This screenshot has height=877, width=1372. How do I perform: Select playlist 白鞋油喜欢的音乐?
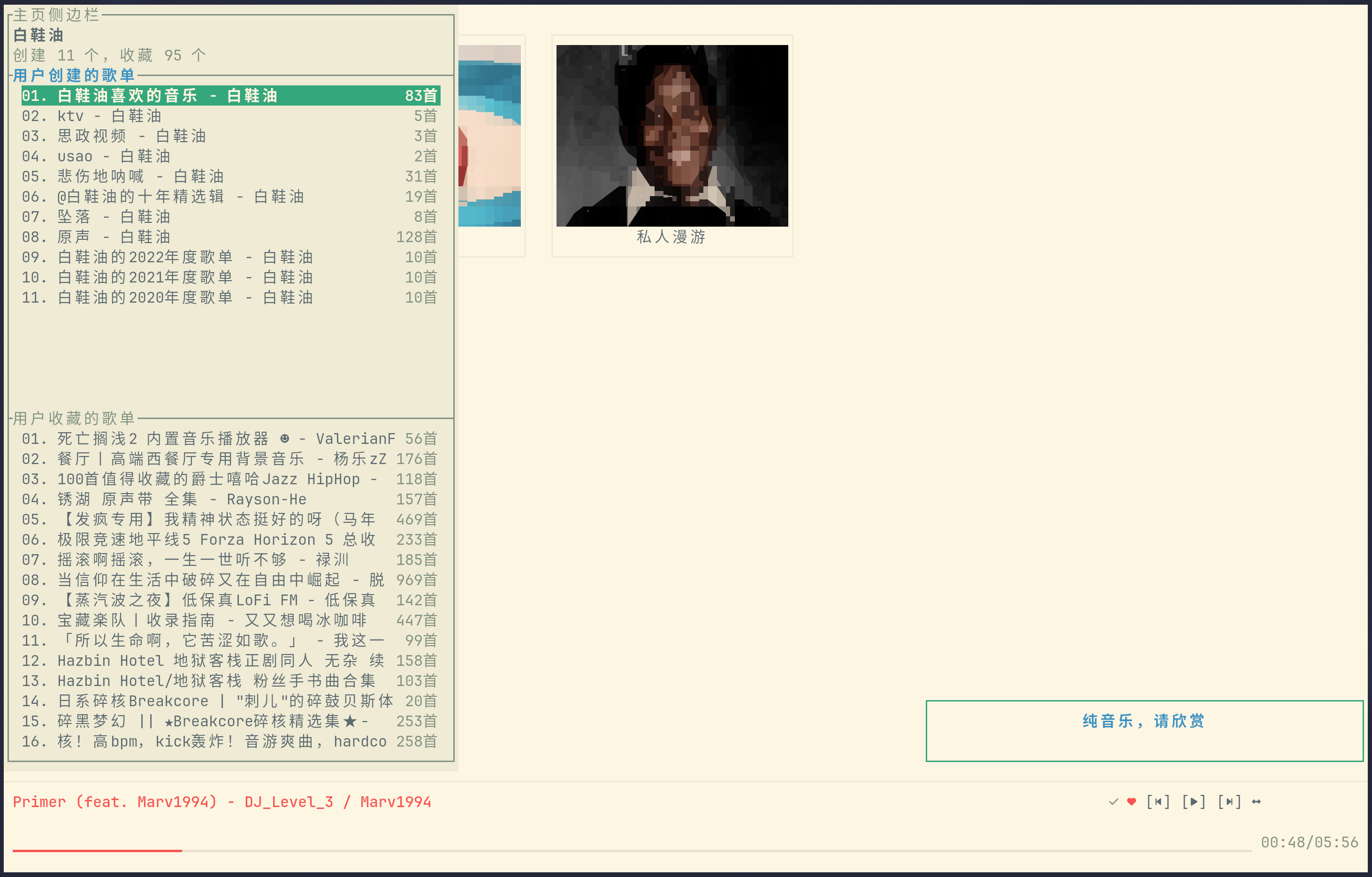(231, 96)
